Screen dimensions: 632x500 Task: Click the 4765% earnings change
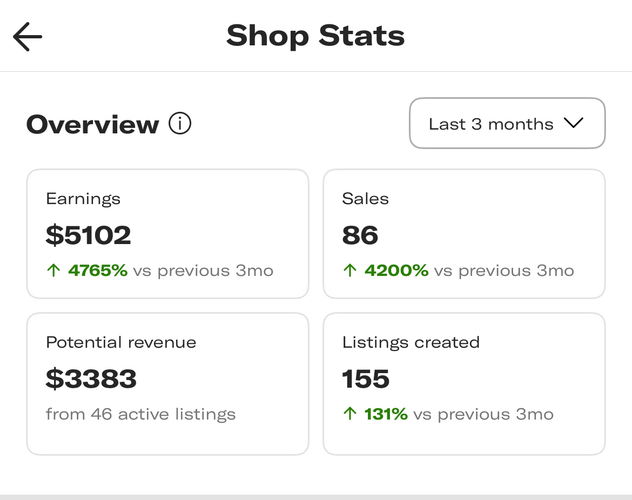[97, 271]
